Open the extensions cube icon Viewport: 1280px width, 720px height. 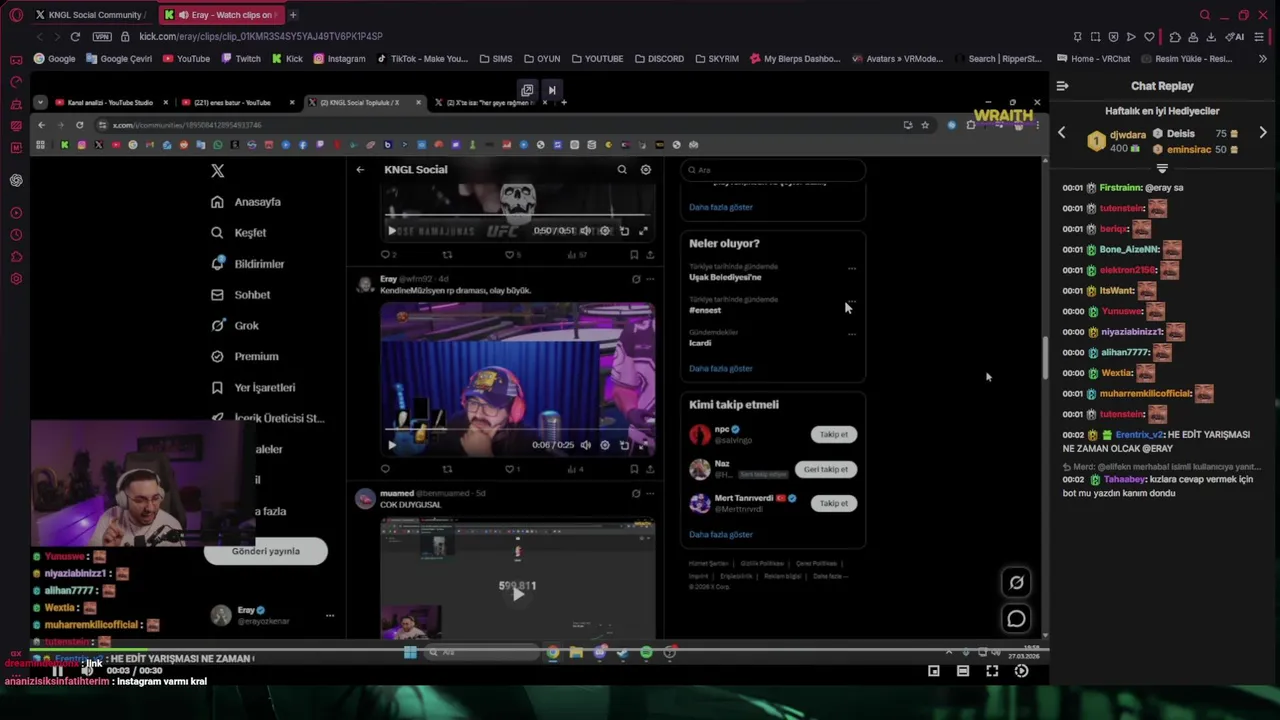pos(1175,37)
